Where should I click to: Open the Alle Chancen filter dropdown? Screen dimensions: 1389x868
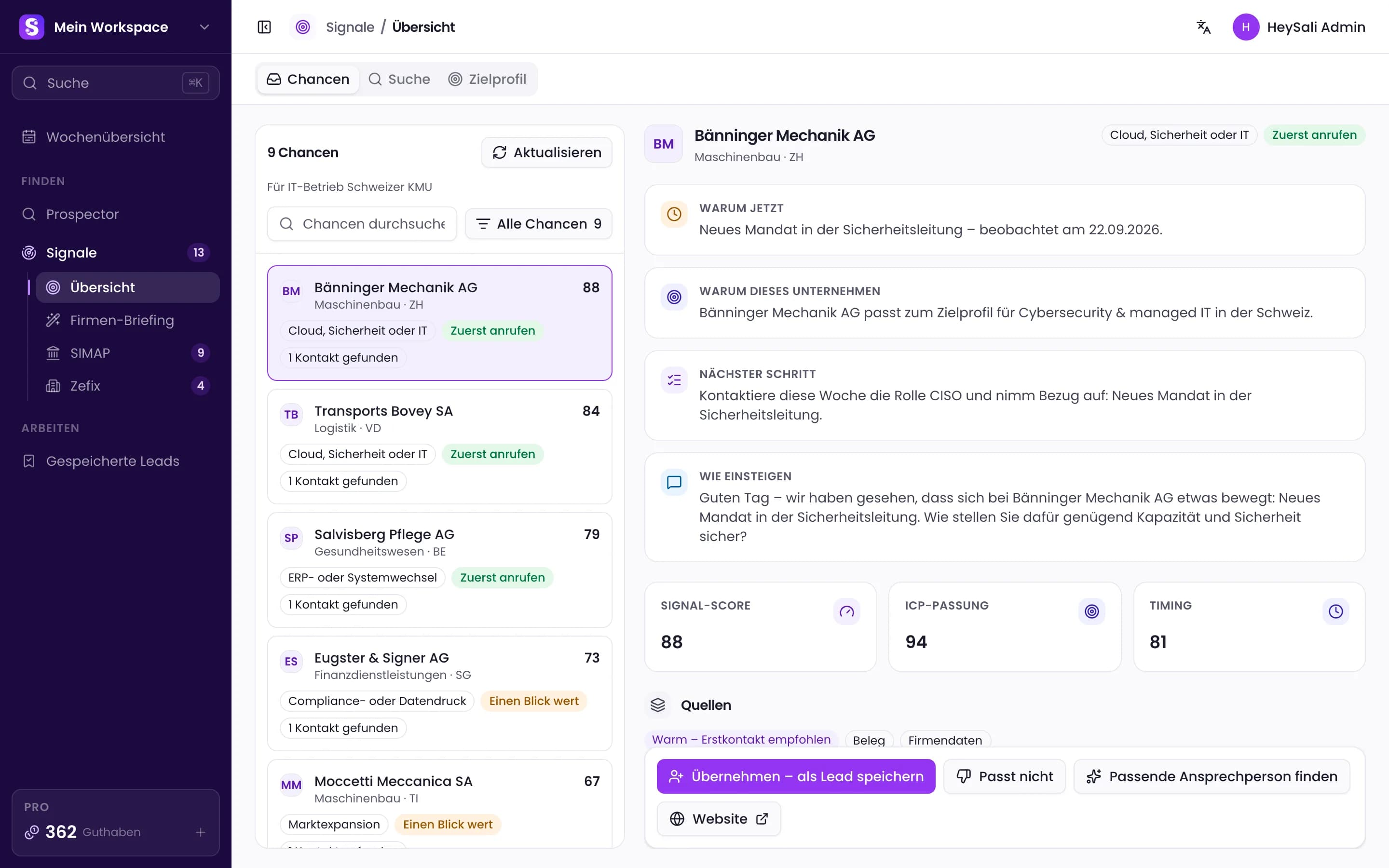(x=538, y=224)
